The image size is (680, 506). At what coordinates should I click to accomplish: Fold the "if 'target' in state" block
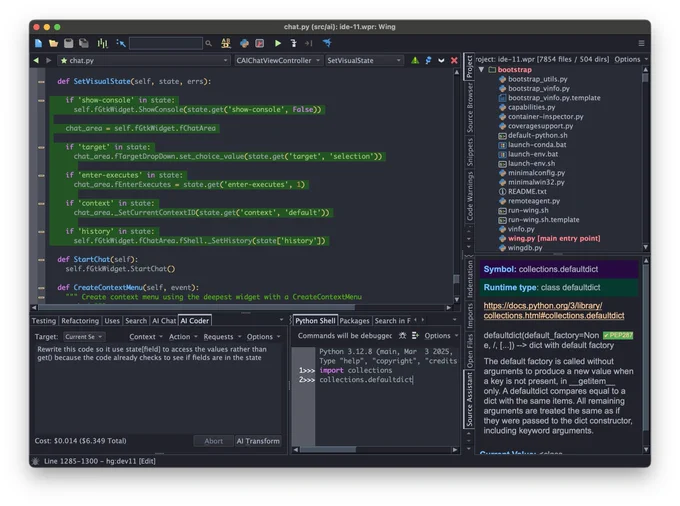click(41, 147)
